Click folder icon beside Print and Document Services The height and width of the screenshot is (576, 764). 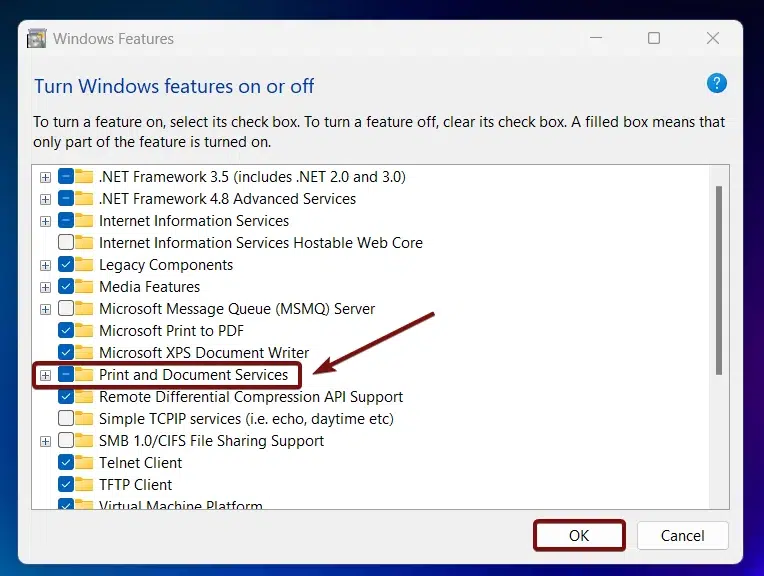tap(84, 375)
